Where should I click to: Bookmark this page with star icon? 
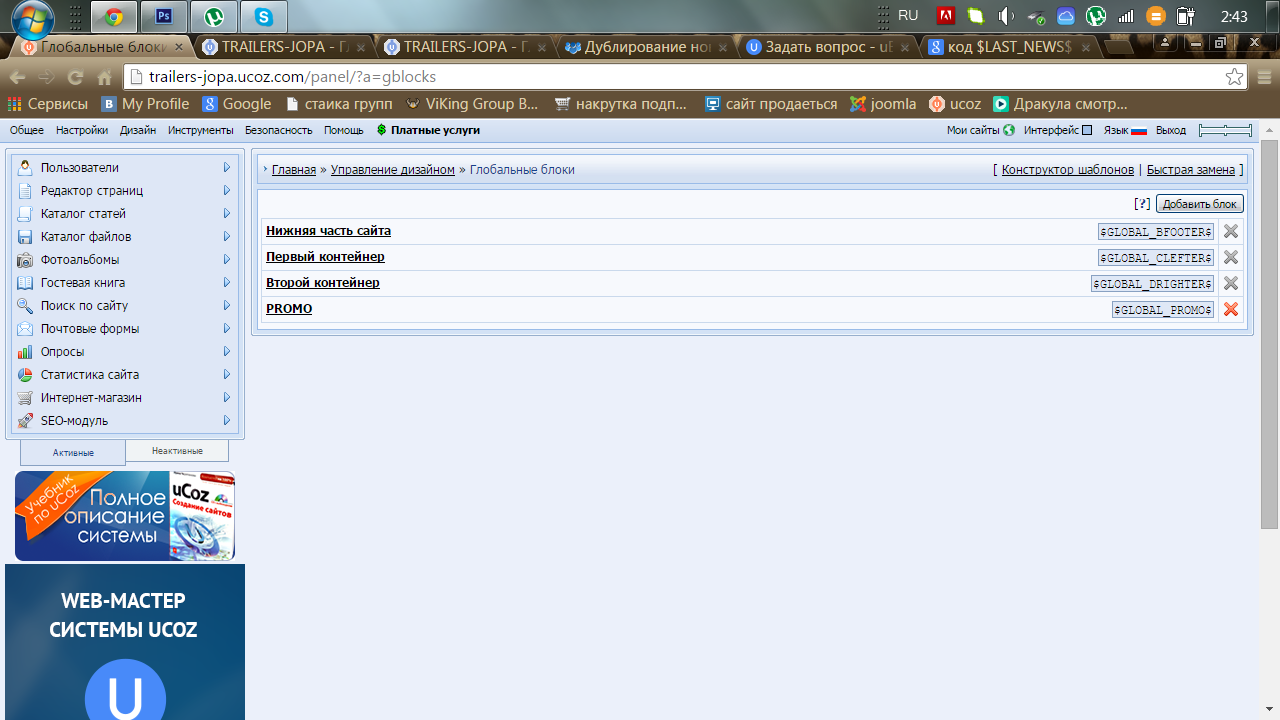tap(1235, 77)
